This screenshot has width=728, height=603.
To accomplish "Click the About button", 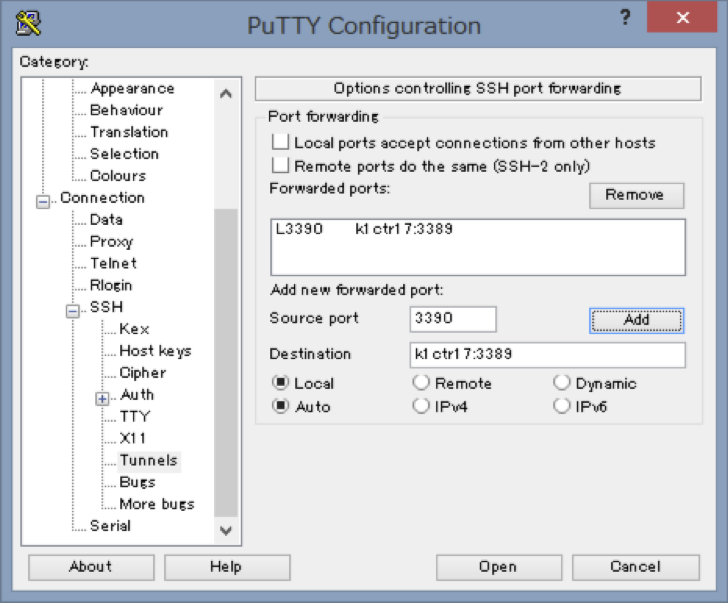I will [91, 567].
